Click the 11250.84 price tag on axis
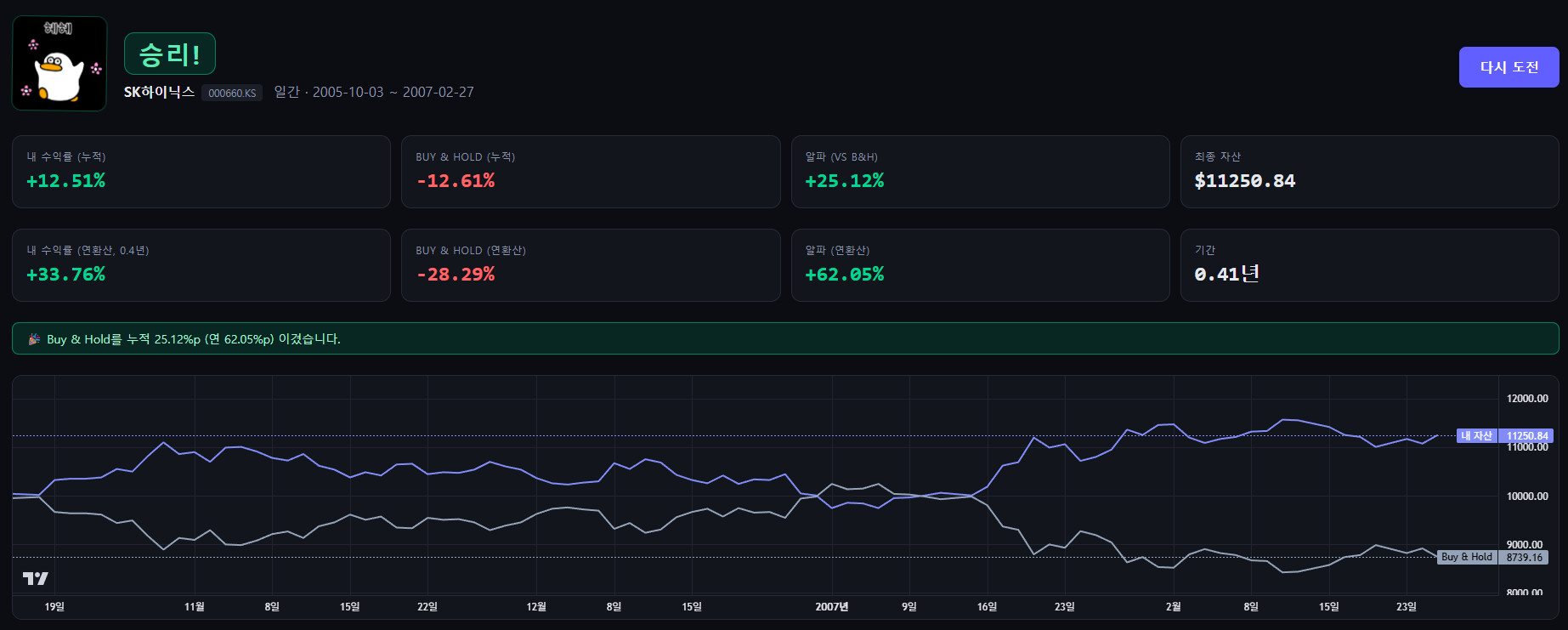The image size is (1568, 630). pos(1526,436)
